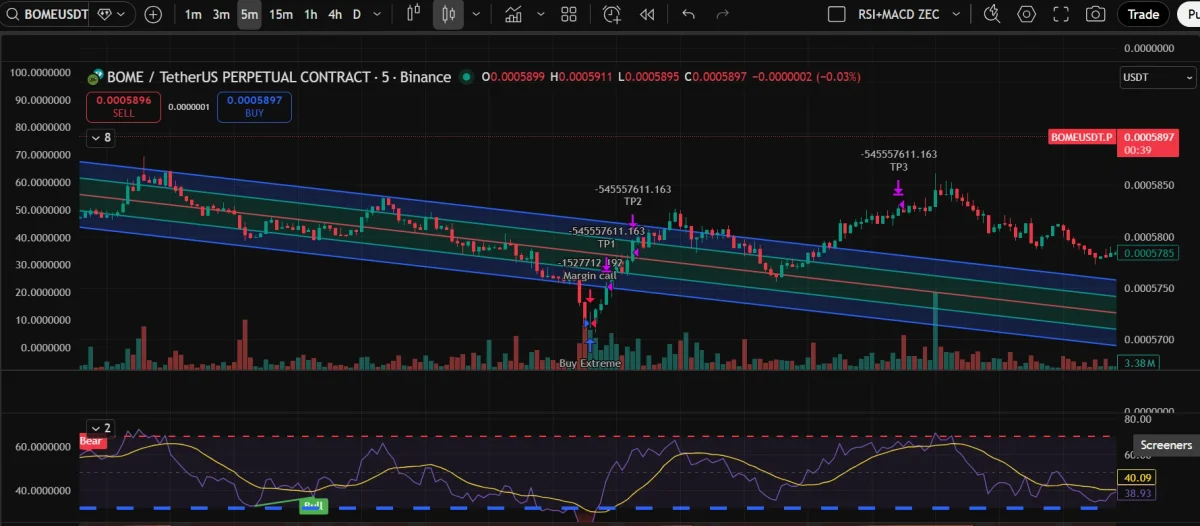Open symbol search for BOMEUSDT
1200x526 pixels.
49,15
